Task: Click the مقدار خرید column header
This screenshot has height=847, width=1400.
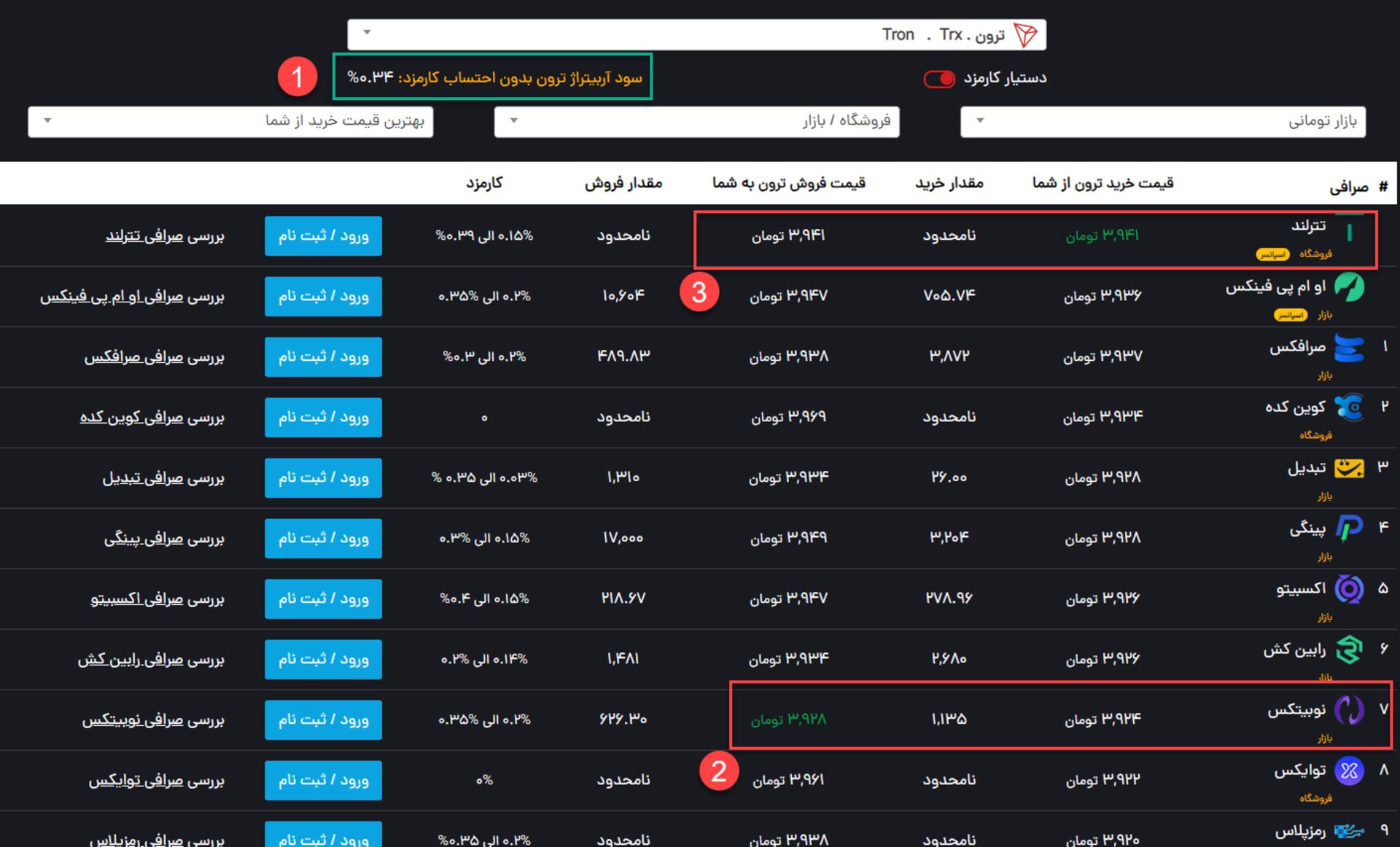Action: tap(949, 183)
